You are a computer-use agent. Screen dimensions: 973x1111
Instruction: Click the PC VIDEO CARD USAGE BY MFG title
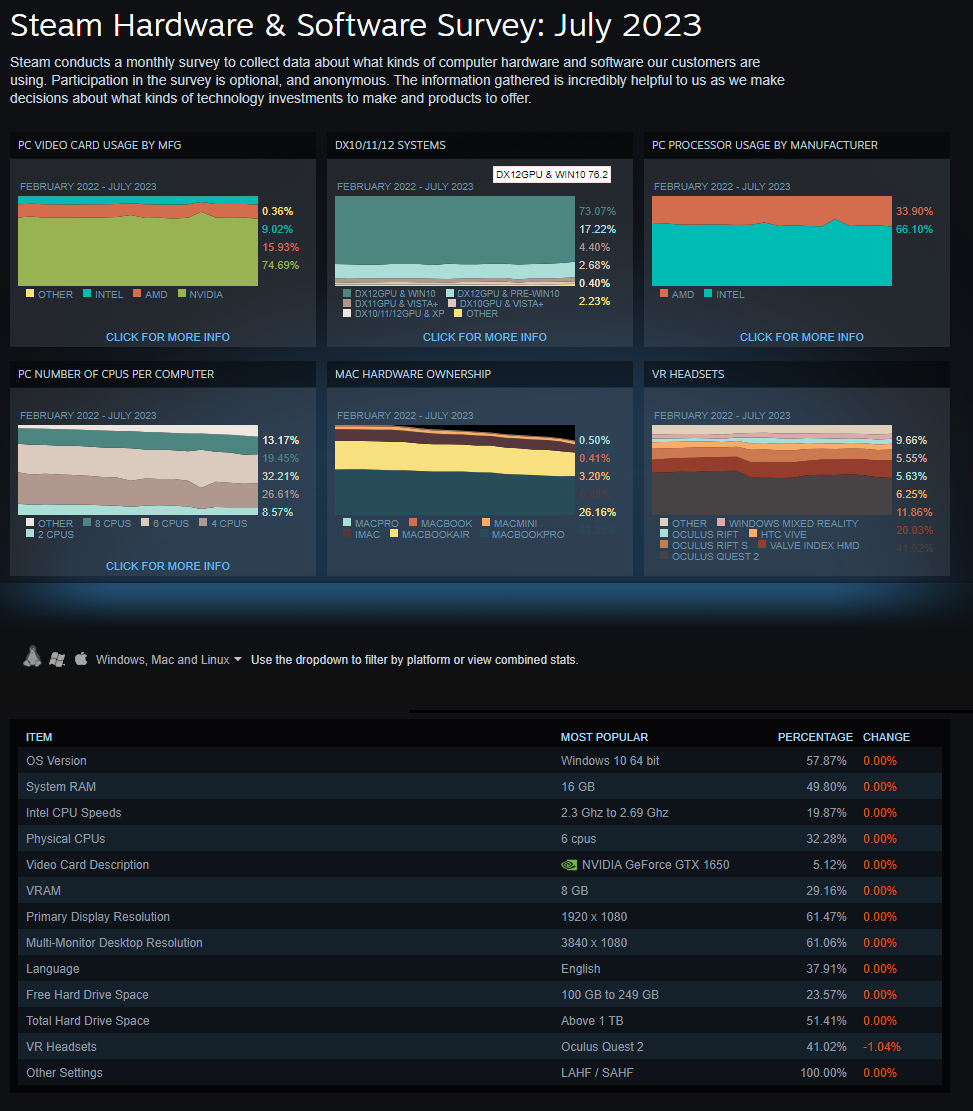pyautogui.click(x=99, y=145)
